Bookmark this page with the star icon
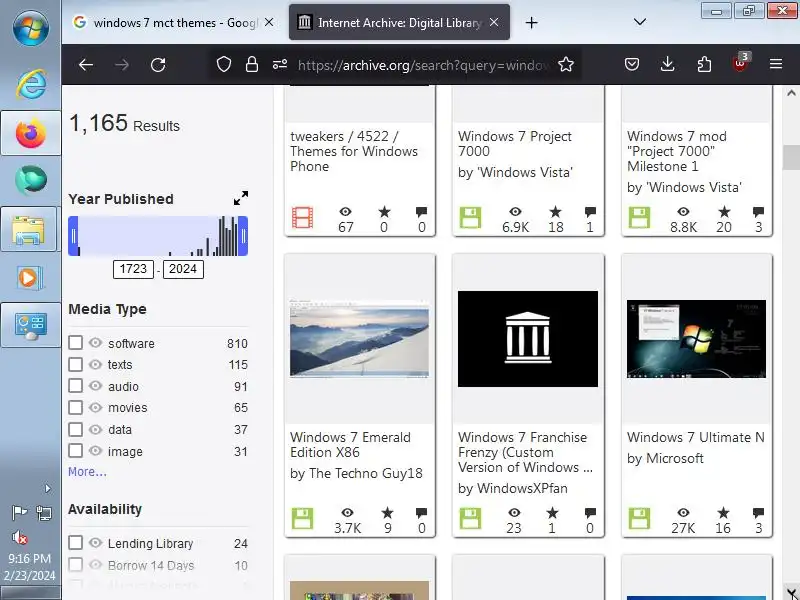 pyautogui.click(x=566, y=65)
